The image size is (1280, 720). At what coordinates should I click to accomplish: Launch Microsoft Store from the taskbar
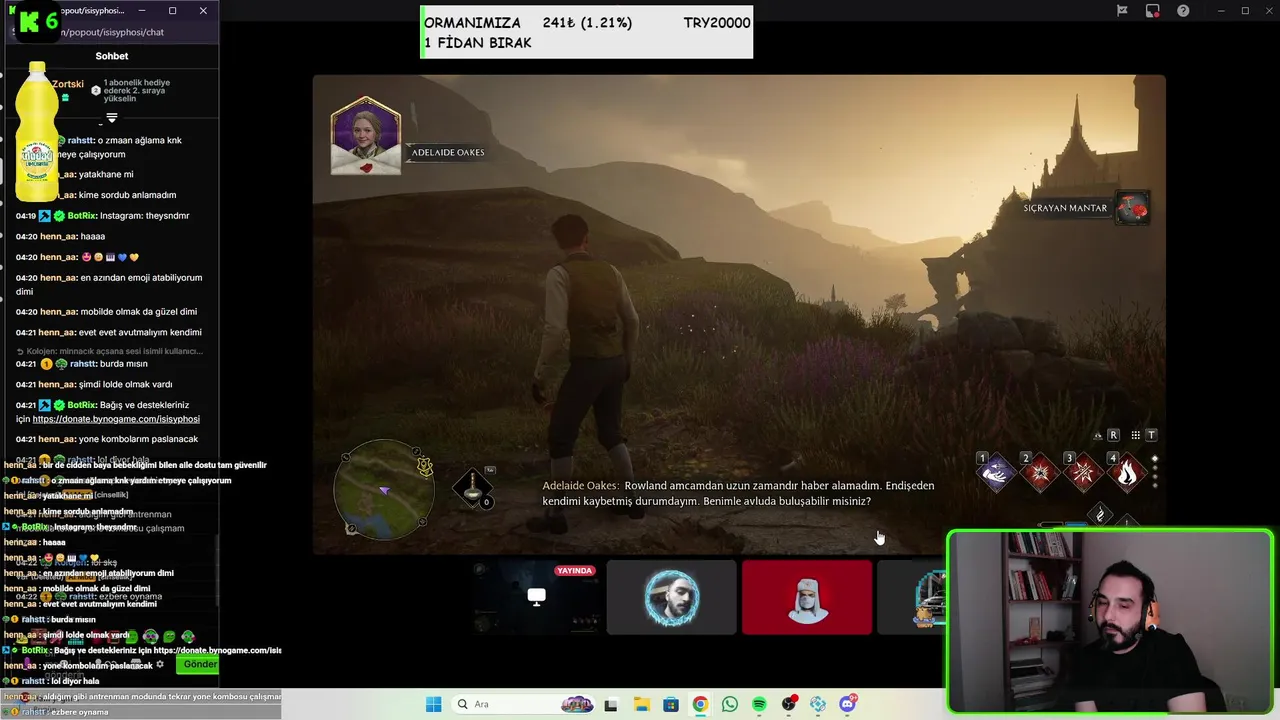tap(671, 704)
